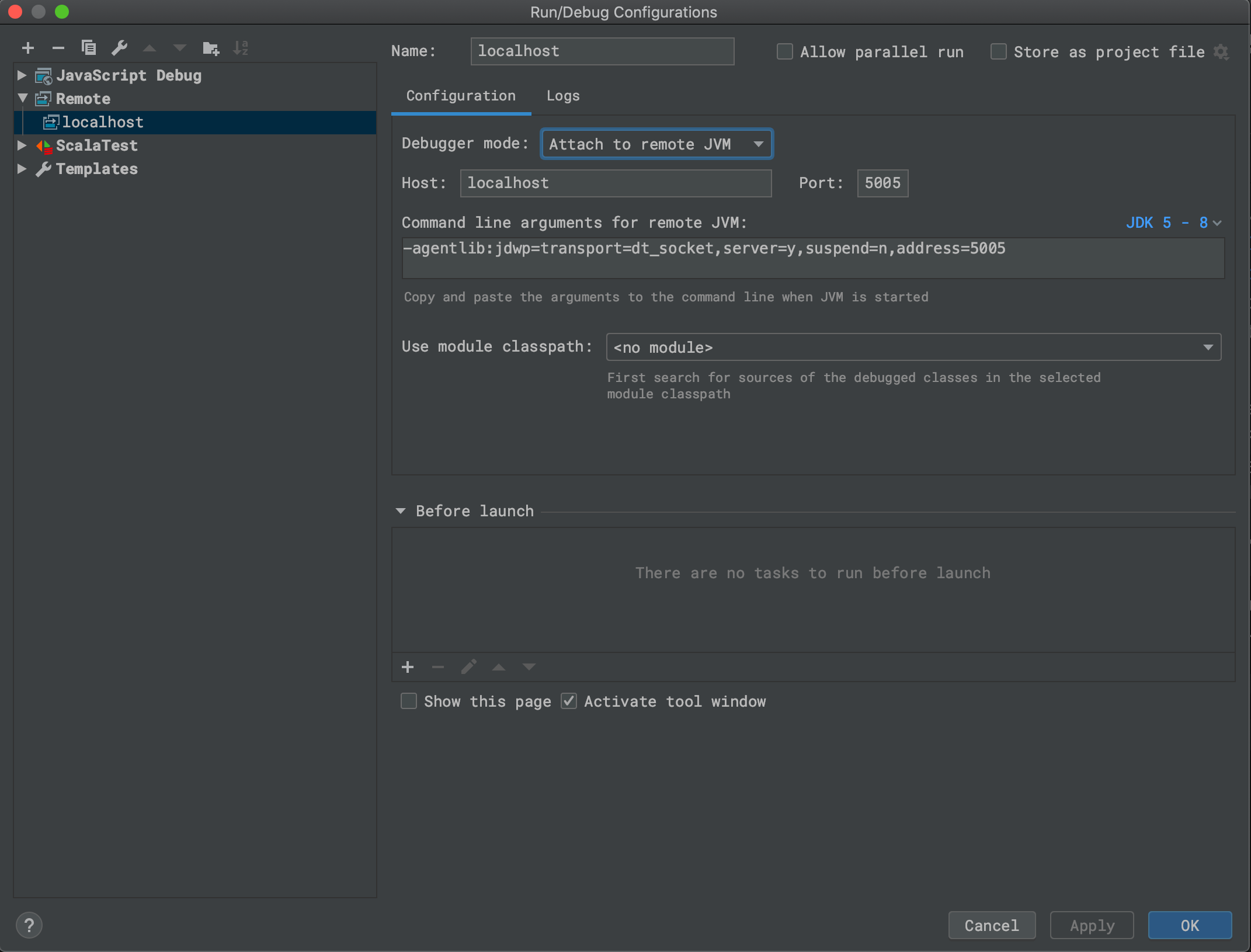Click the Remote type icon
The image size is (1251, 952).
(44, 99)
